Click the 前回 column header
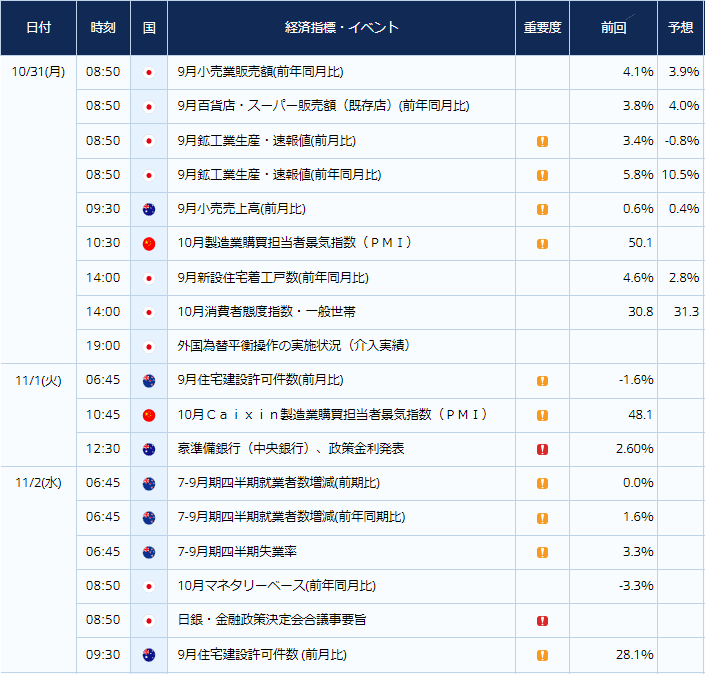Viewport: 705px width, 674px height. pos(613,27)
